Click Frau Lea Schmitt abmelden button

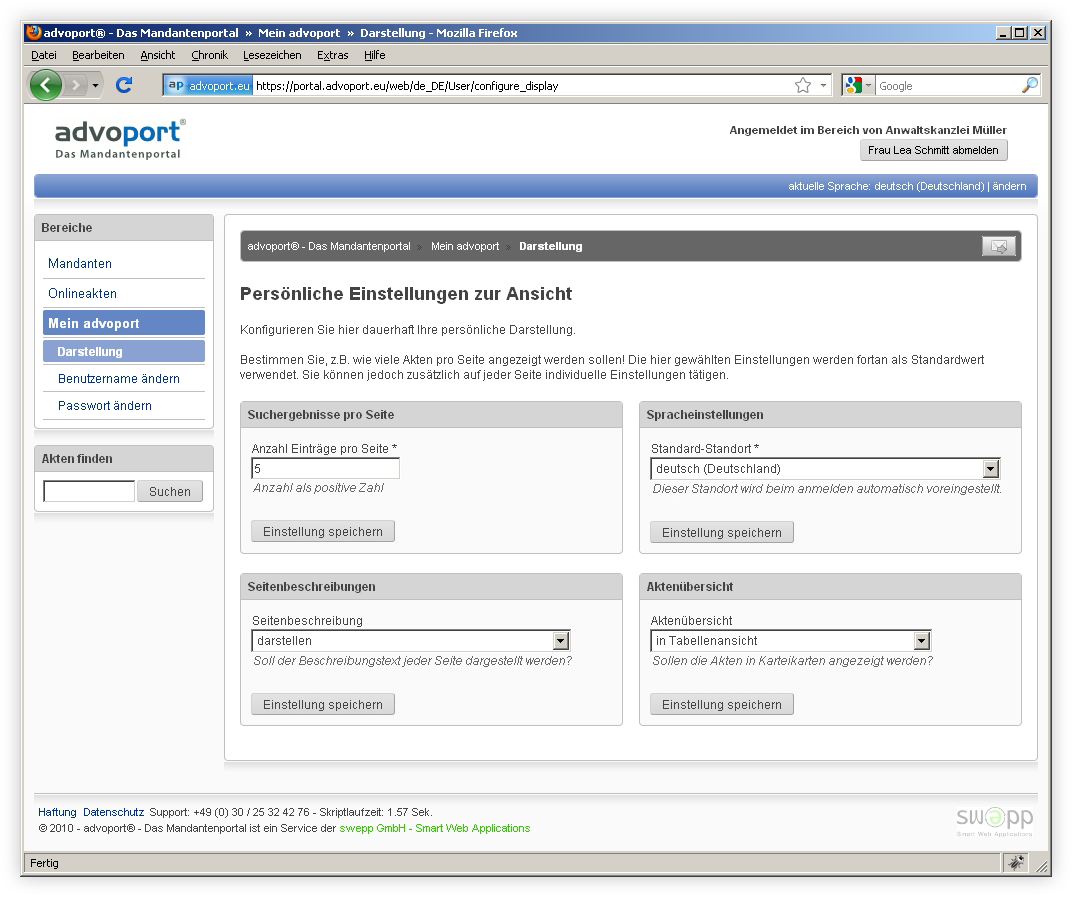tap(933, 150)
